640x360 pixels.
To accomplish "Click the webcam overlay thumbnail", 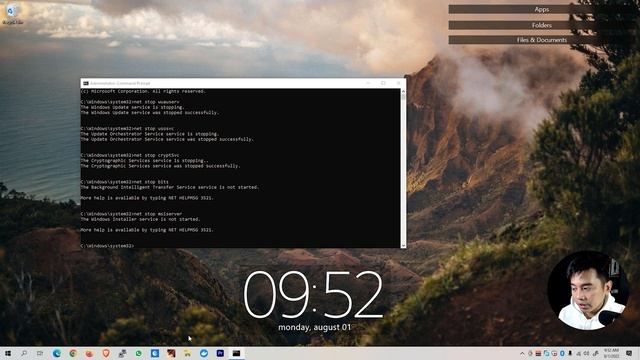I will pyautogui.click(x=588, y=291).
